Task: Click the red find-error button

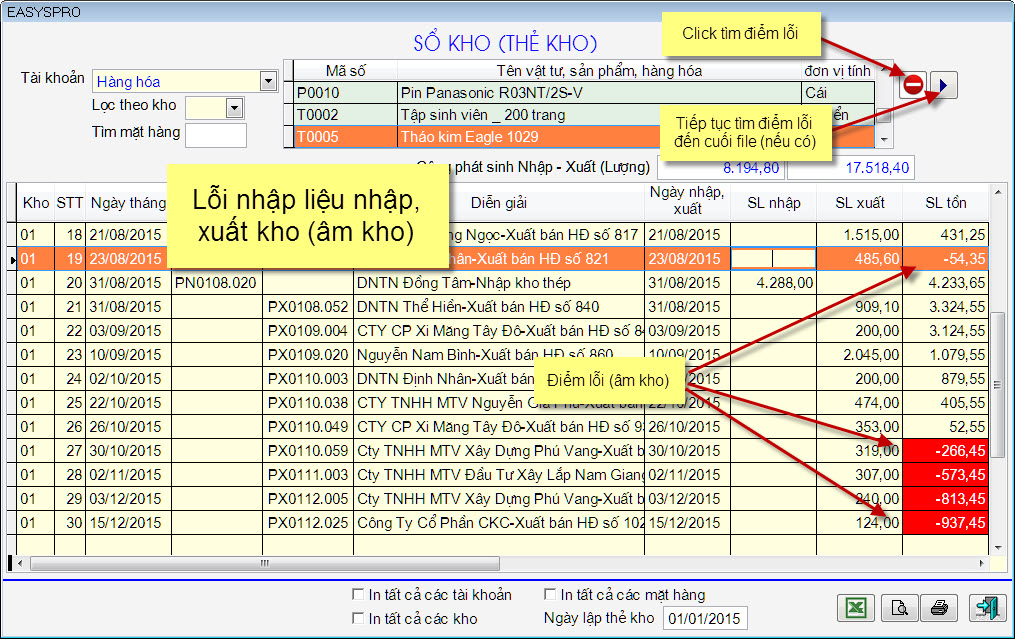Action: 913,85
